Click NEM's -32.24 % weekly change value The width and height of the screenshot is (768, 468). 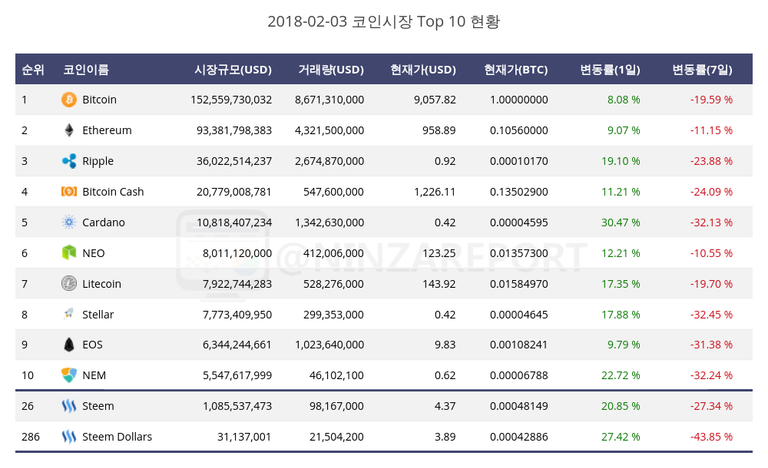pyautogui.click(x=711, y=375)
